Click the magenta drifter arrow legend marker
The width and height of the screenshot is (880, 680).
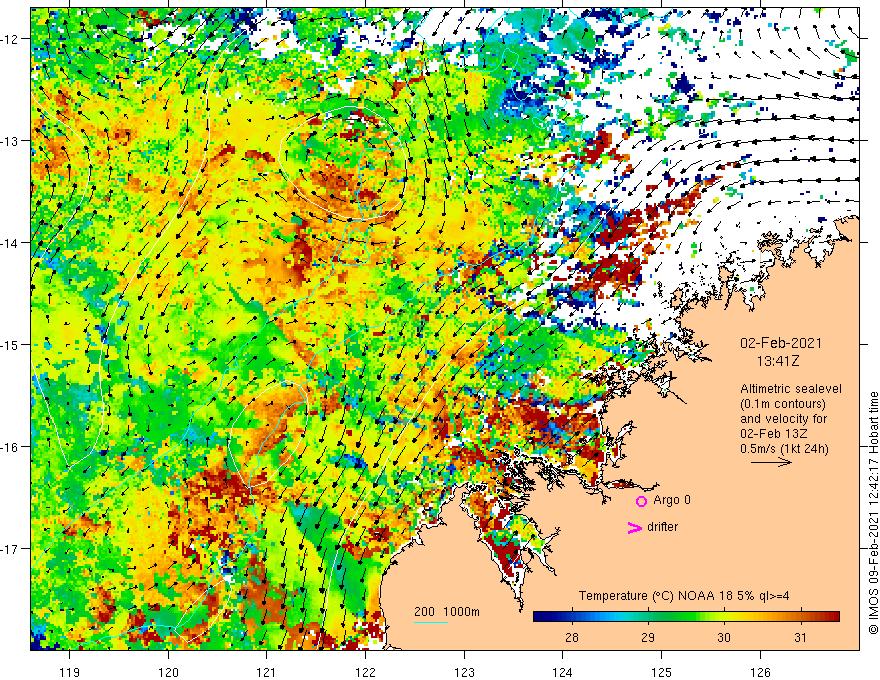click(x=635, y=527)
